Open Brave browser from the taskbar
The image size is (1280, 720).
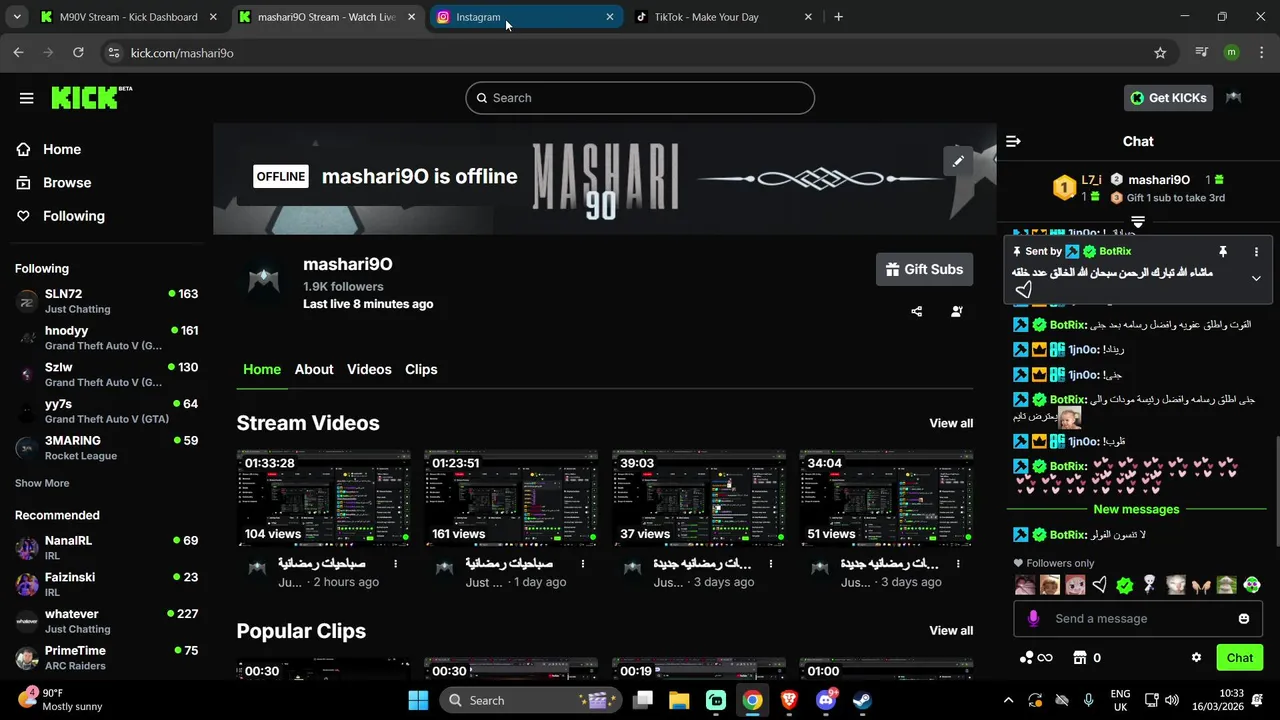789,700
